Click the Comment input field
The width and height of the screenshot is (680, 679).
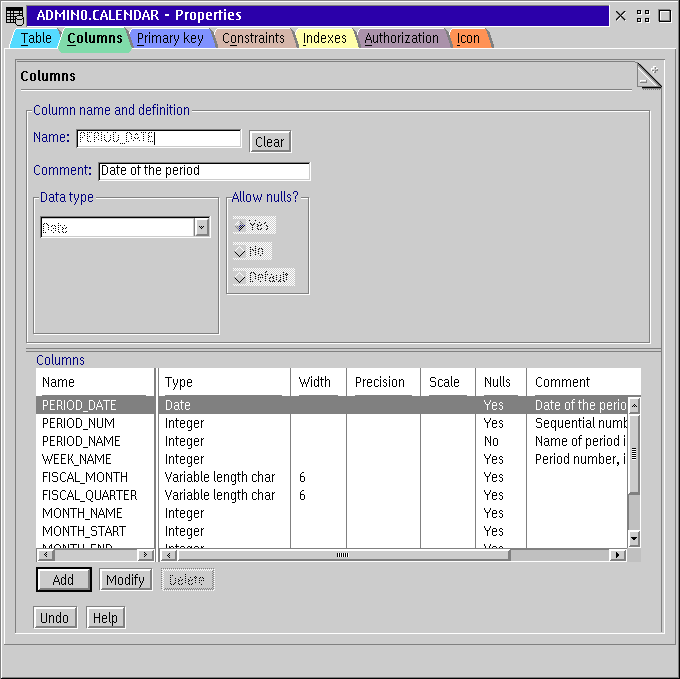coord(204,171)
